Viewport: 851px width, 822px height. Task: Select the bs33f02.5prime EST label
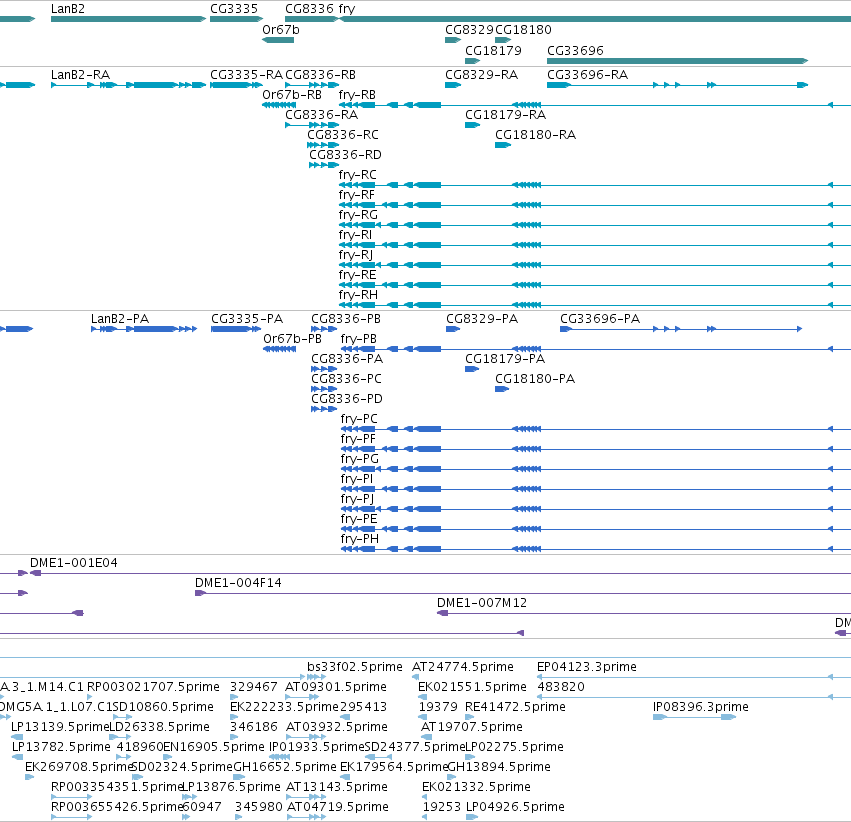(x=355, y=667)
